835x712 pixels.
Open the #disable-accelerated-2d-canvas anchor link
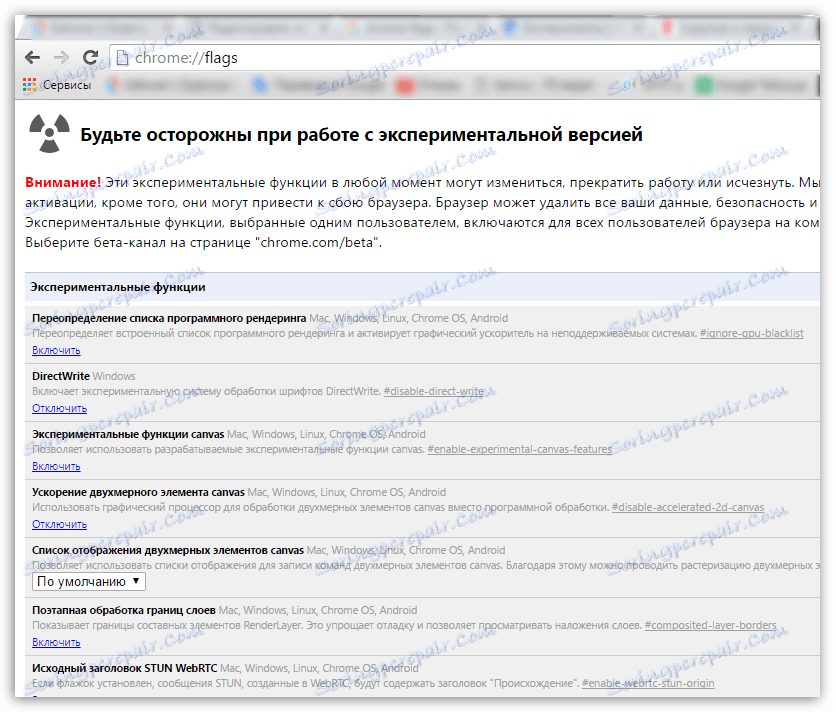click(x=687, y=508)
